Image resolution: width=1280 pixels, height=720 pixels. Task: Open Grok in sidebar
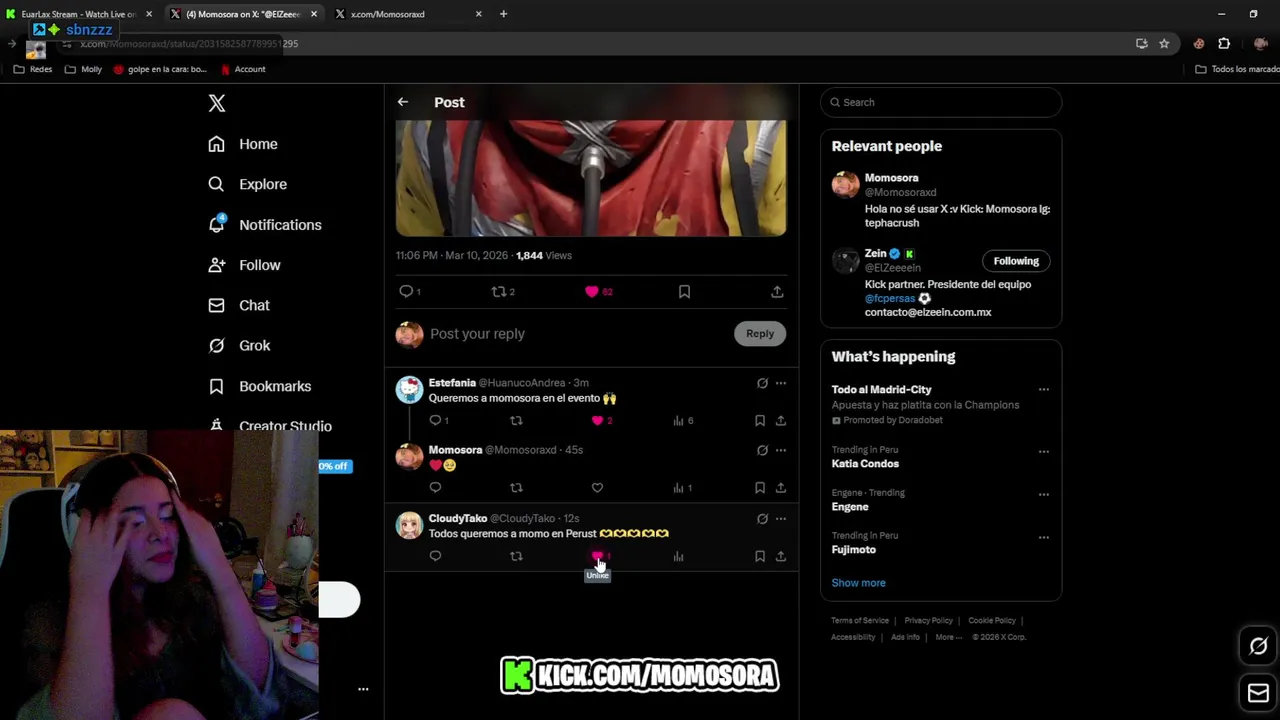click(x=239, y=345)
